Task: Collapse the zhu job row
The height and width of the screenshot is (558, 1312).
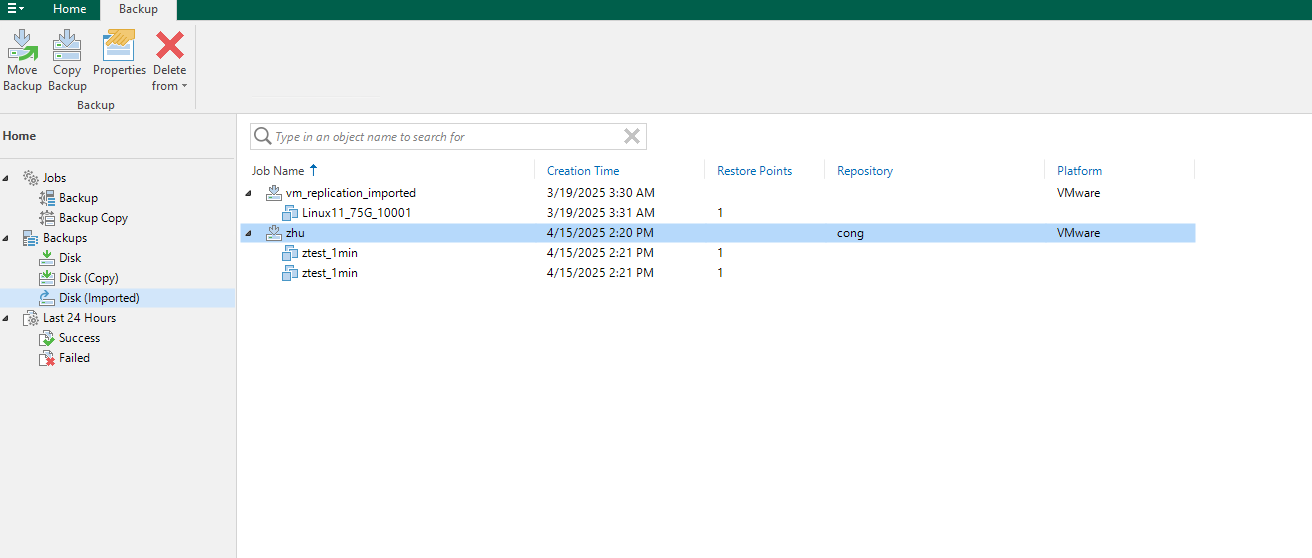Action: pos(249,233)
